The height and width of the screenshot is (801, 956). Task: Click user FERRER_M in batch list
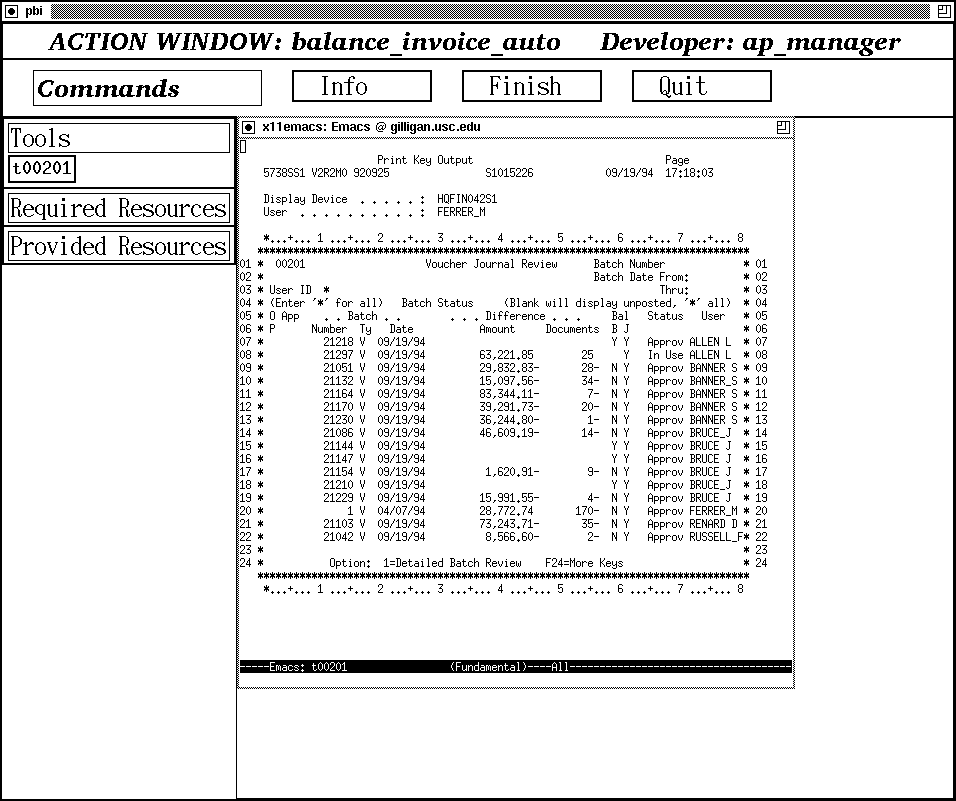(x=713, y=511)
